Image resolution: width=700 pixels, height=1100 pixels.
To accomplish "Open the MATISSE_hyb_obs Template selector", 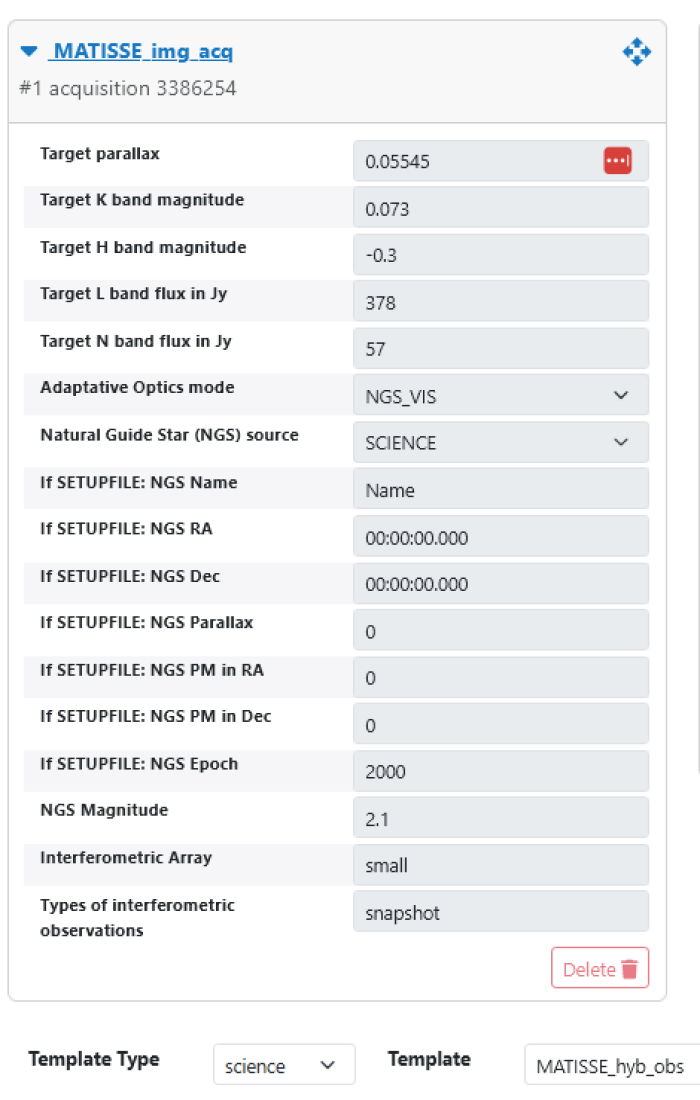I will click(x=610, y=1065).
